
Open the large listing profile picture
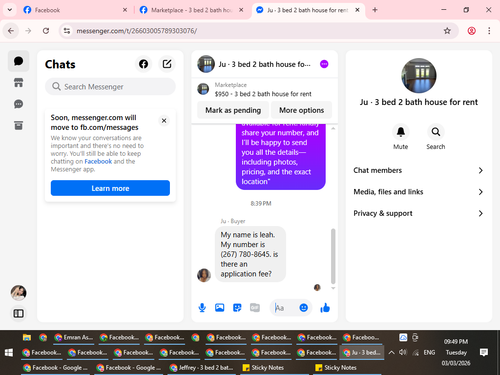click(x=419, y=76)
